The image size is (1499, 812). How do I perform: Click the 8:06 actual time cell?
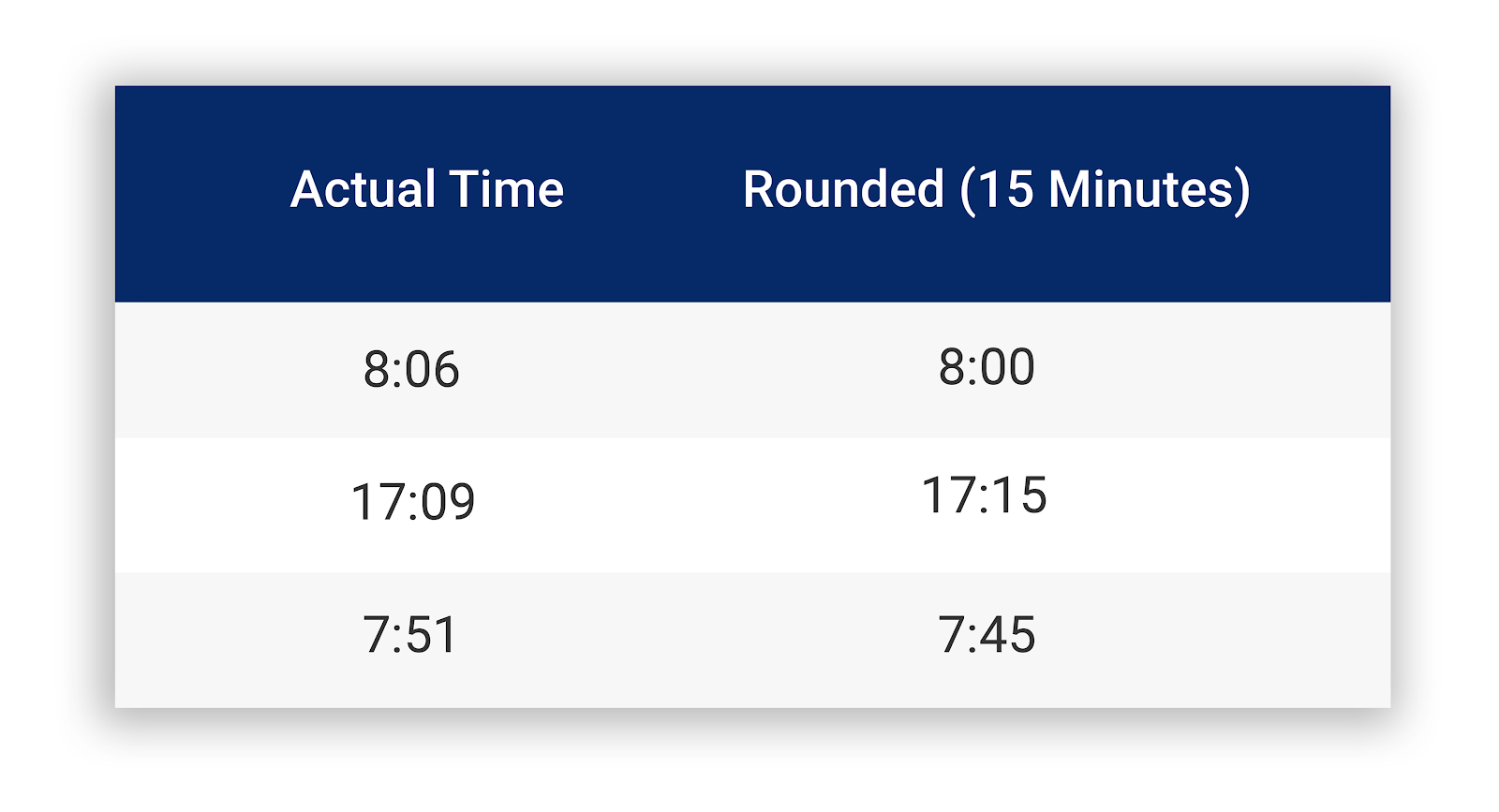pyautogui.click(x=411, y=369)
